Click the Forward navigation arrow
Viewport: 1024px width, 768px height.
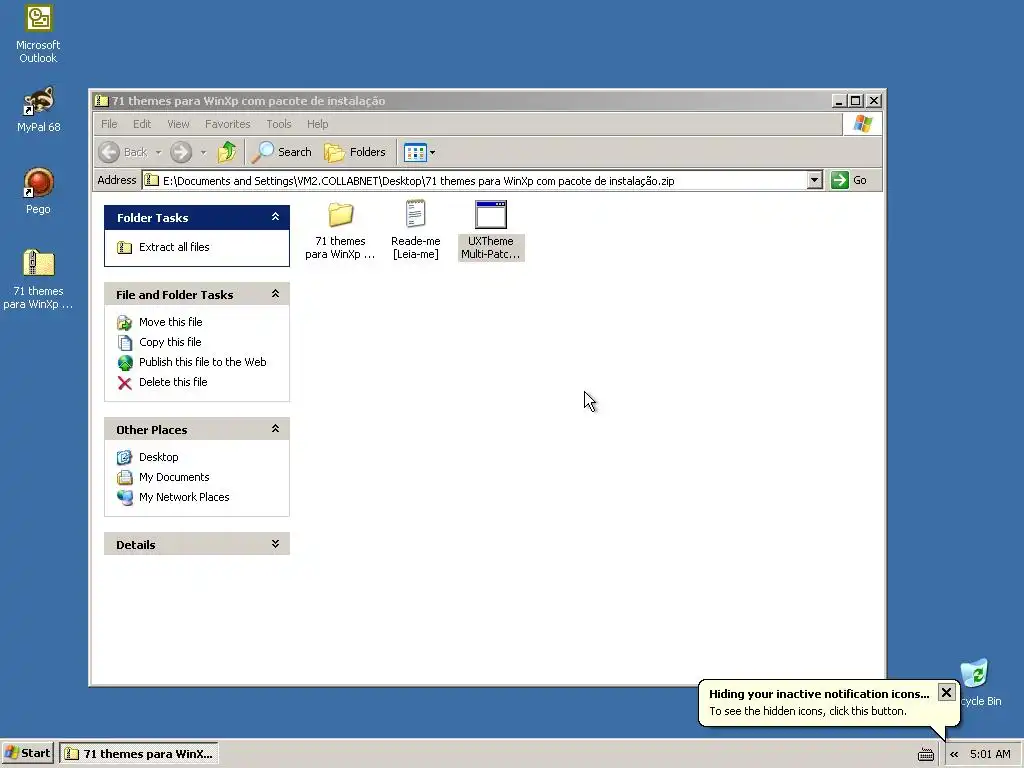tap(181, 152)
